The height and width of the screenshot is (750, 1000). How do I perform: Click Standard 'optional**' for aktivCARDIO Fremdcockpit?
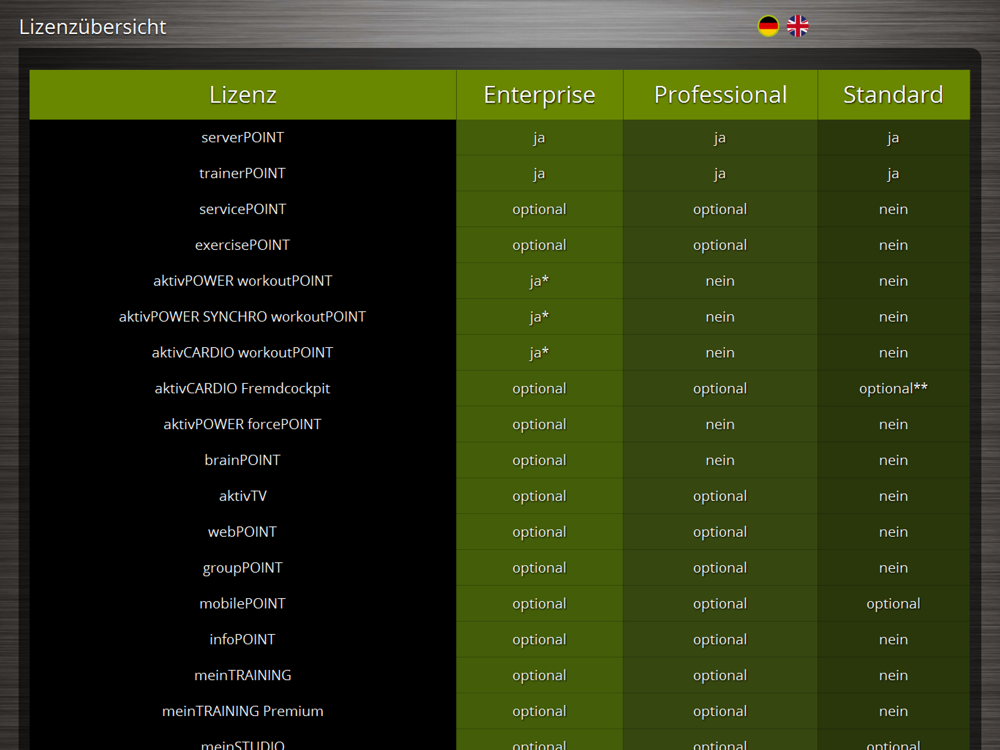[893, 388]
